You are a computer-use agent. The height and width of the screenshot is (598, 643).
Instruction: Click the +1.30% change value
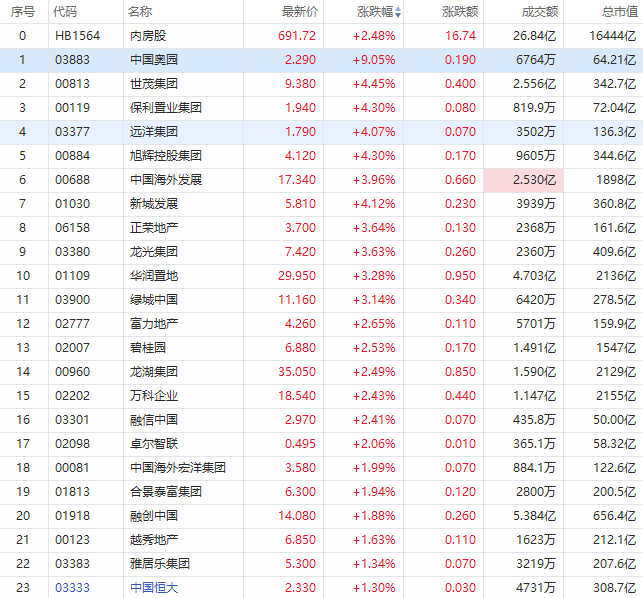point(374,588)
